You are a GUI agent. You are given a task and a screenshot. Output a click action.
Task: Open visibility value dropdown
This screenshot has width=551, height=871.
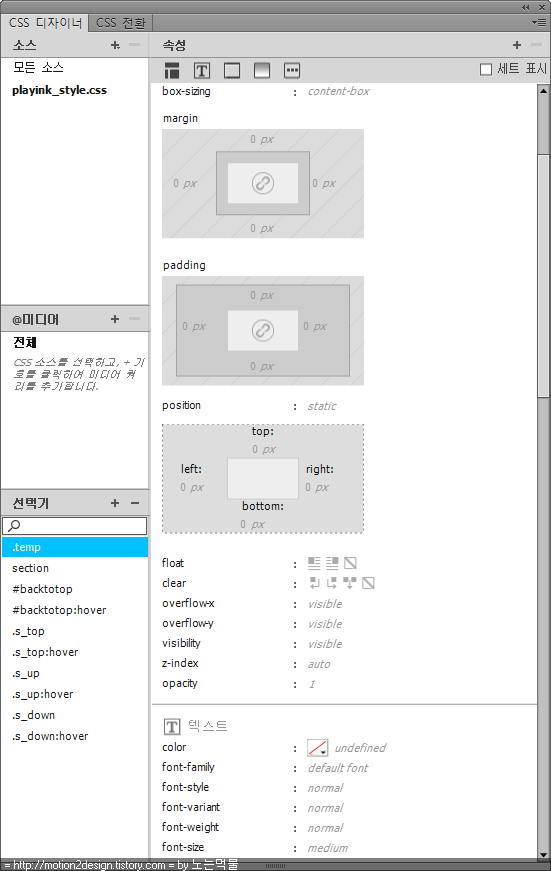point(325,644)
